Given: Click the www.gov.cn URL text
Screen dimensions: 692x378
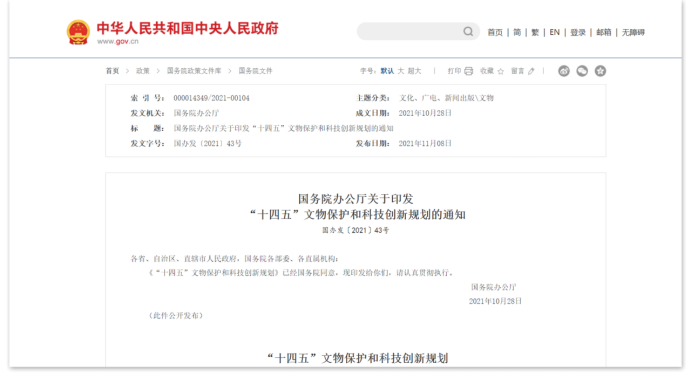Looking at the screenshot, I should point(117,41).
